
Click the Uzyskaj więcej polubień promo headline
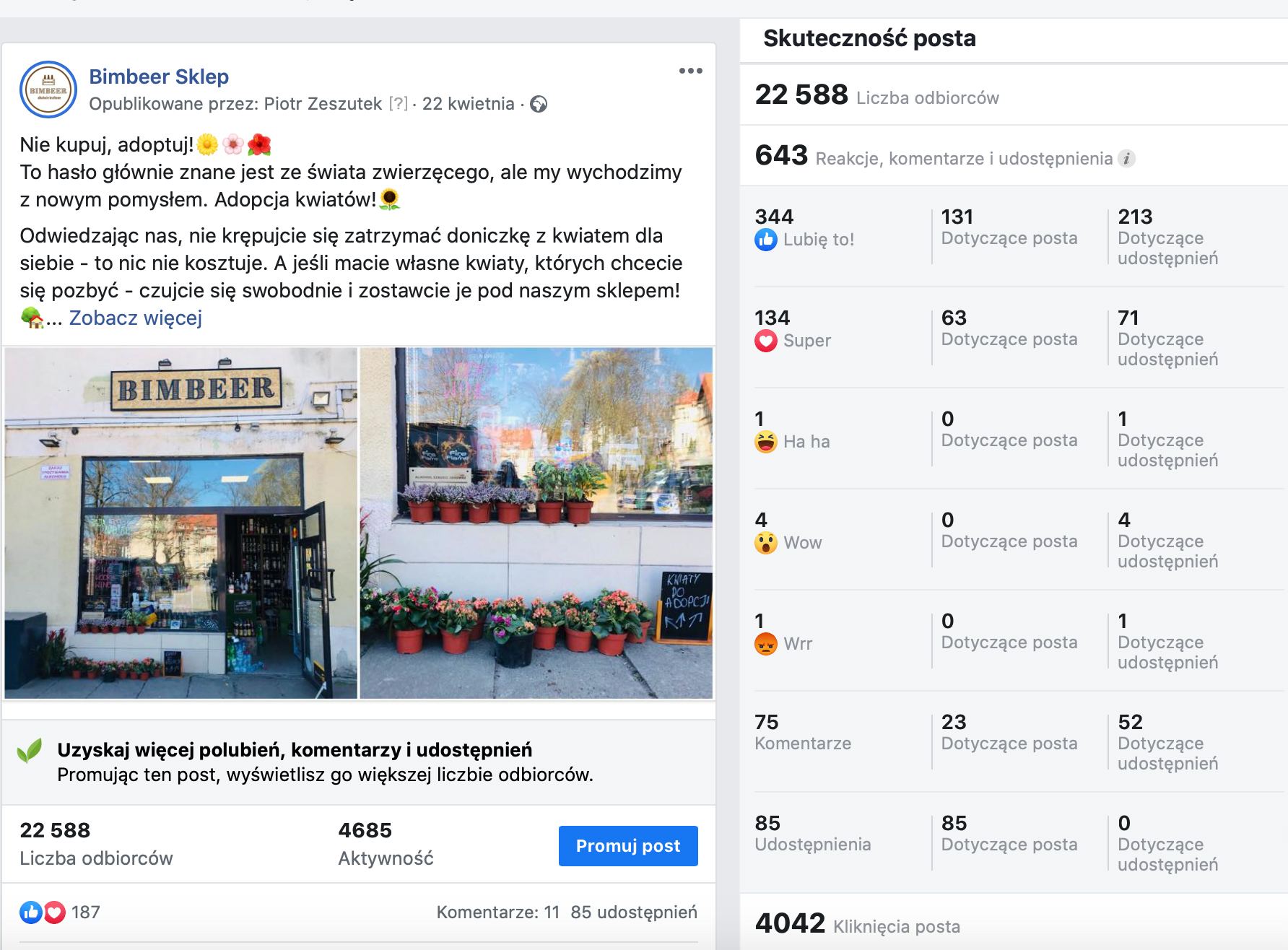click(295, 750)
